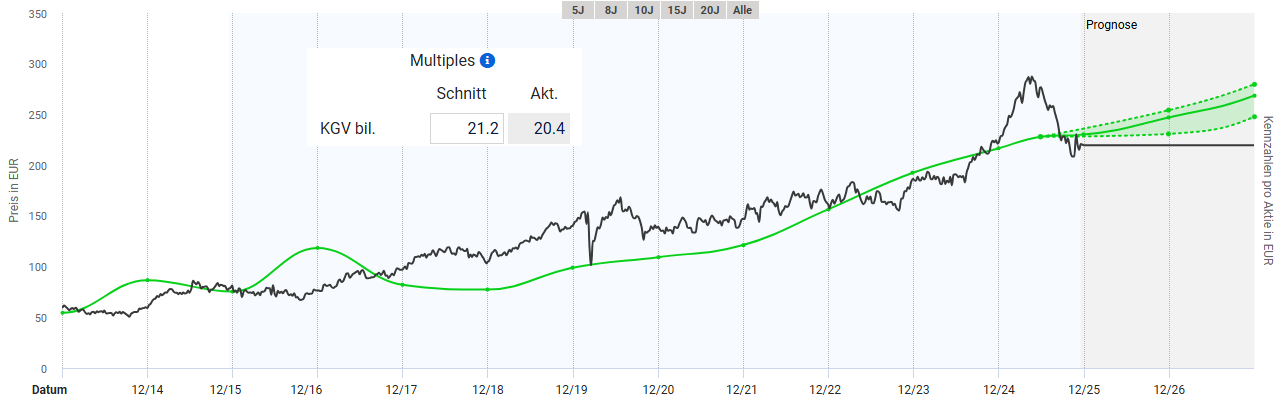
Task: Click green data marker at 12/22
Action: 828,208
